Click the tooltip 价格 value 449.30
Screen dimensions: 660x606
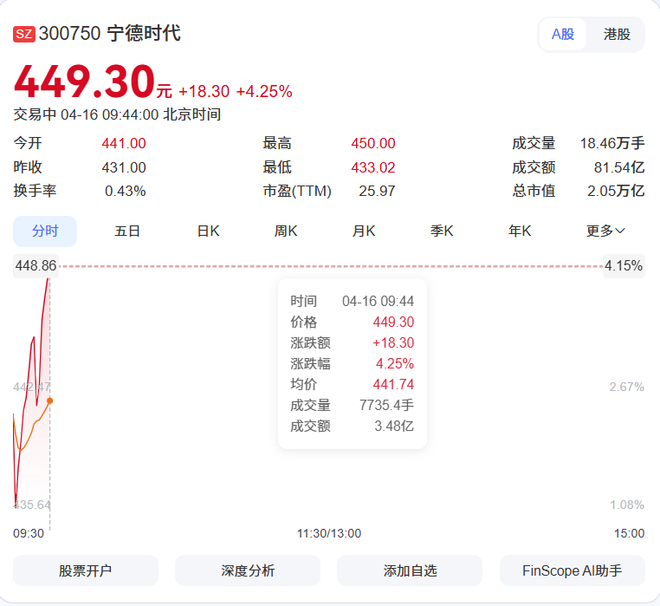point(393,322)
